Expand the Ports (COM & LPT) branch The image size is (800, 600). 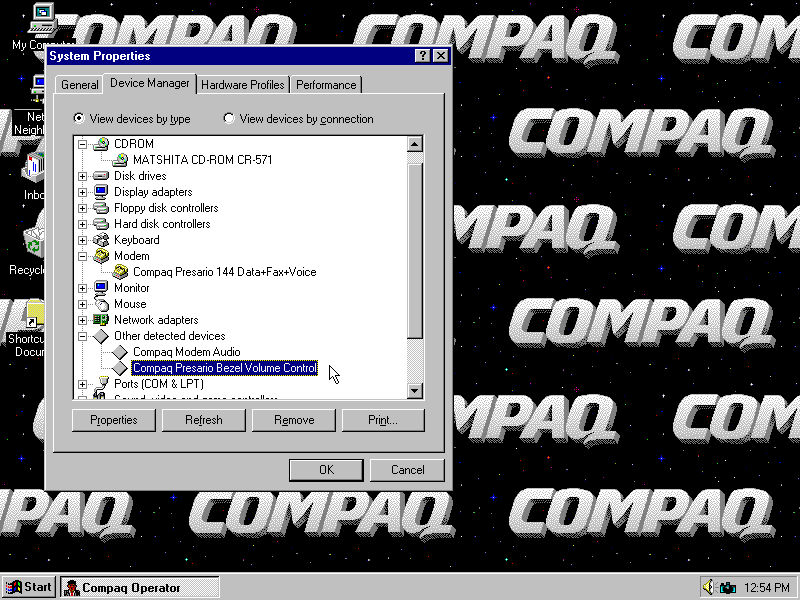pos(82,384)
